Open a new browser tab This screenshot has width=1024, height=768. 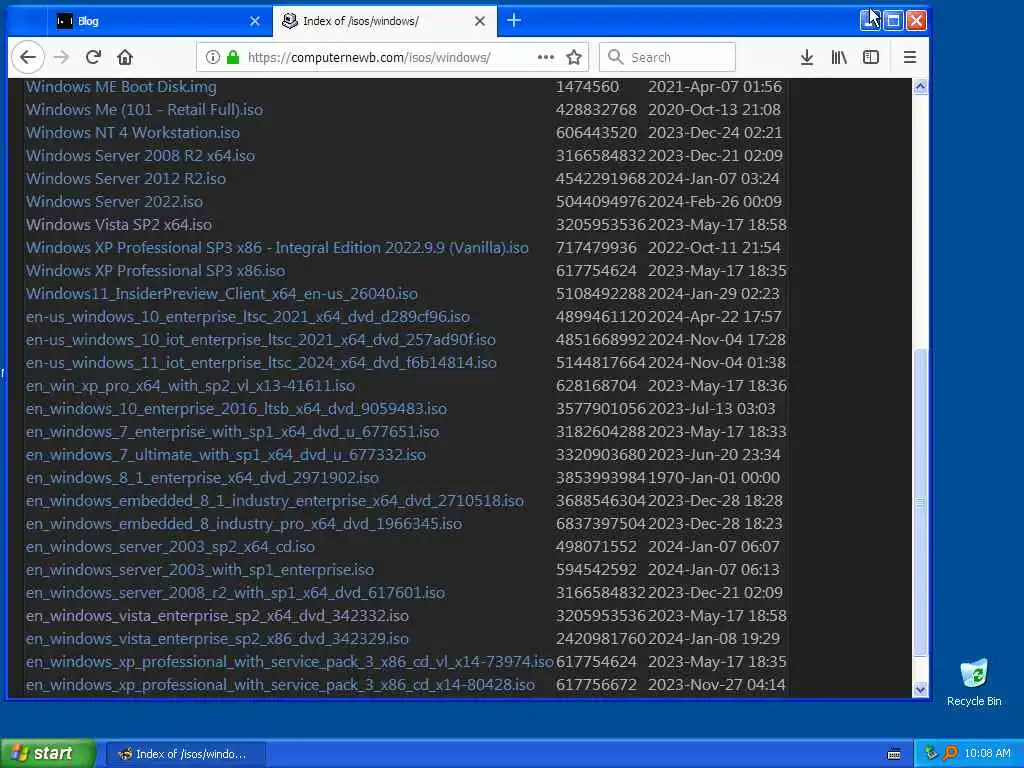pos(514,20)
